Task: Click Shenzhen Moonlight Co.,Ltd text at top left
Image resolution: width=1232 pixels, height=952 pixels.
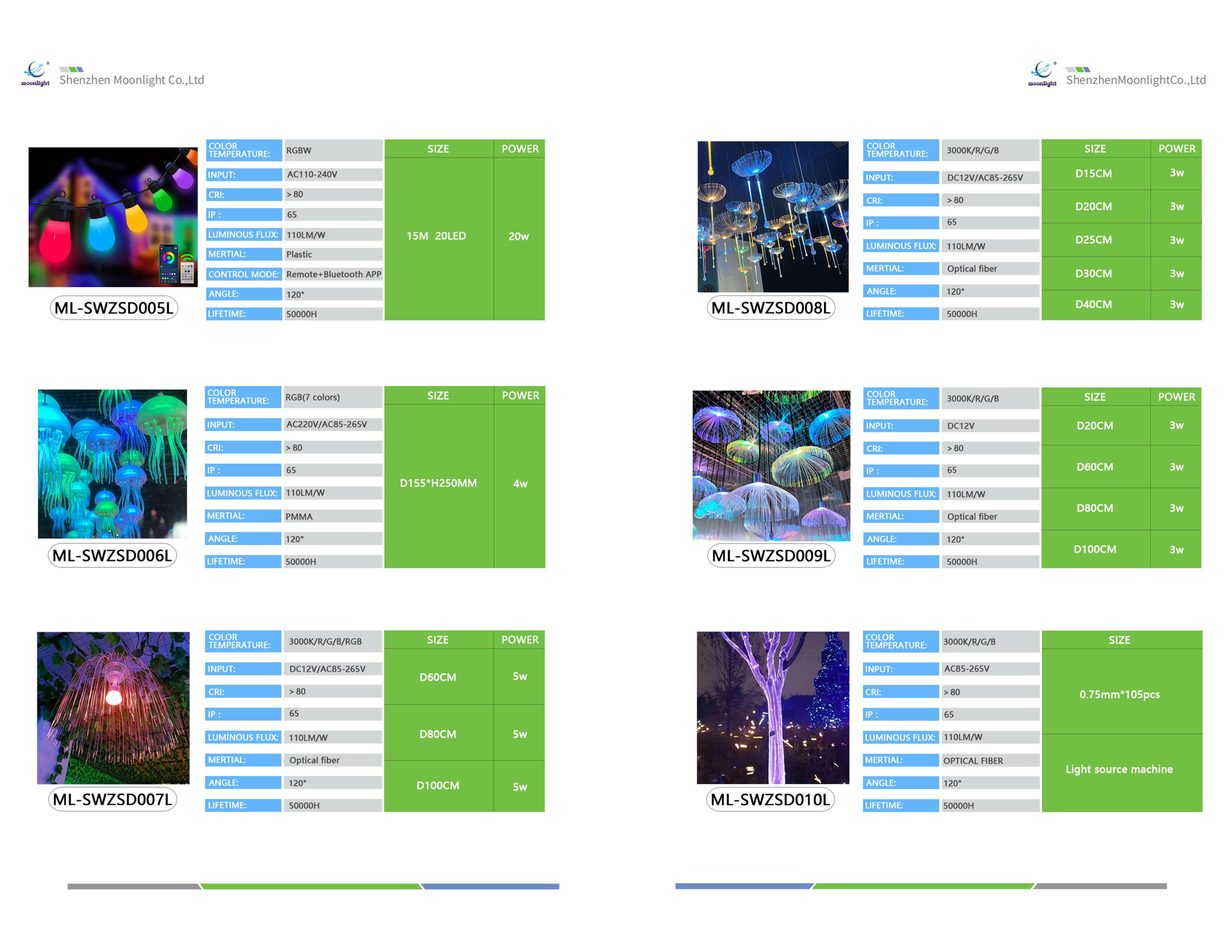Action: pos(131,80)
